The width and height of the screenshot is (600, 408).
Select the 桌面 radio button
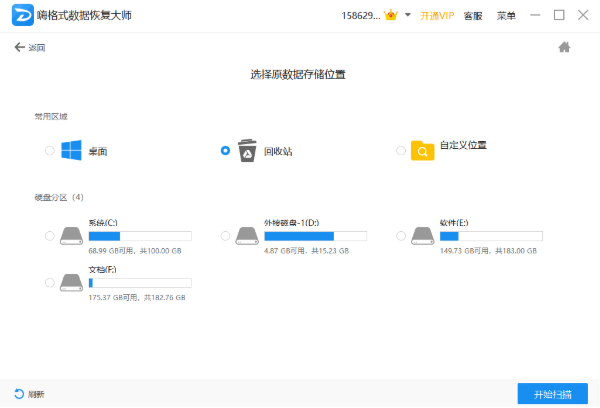(x=50, y=150)
